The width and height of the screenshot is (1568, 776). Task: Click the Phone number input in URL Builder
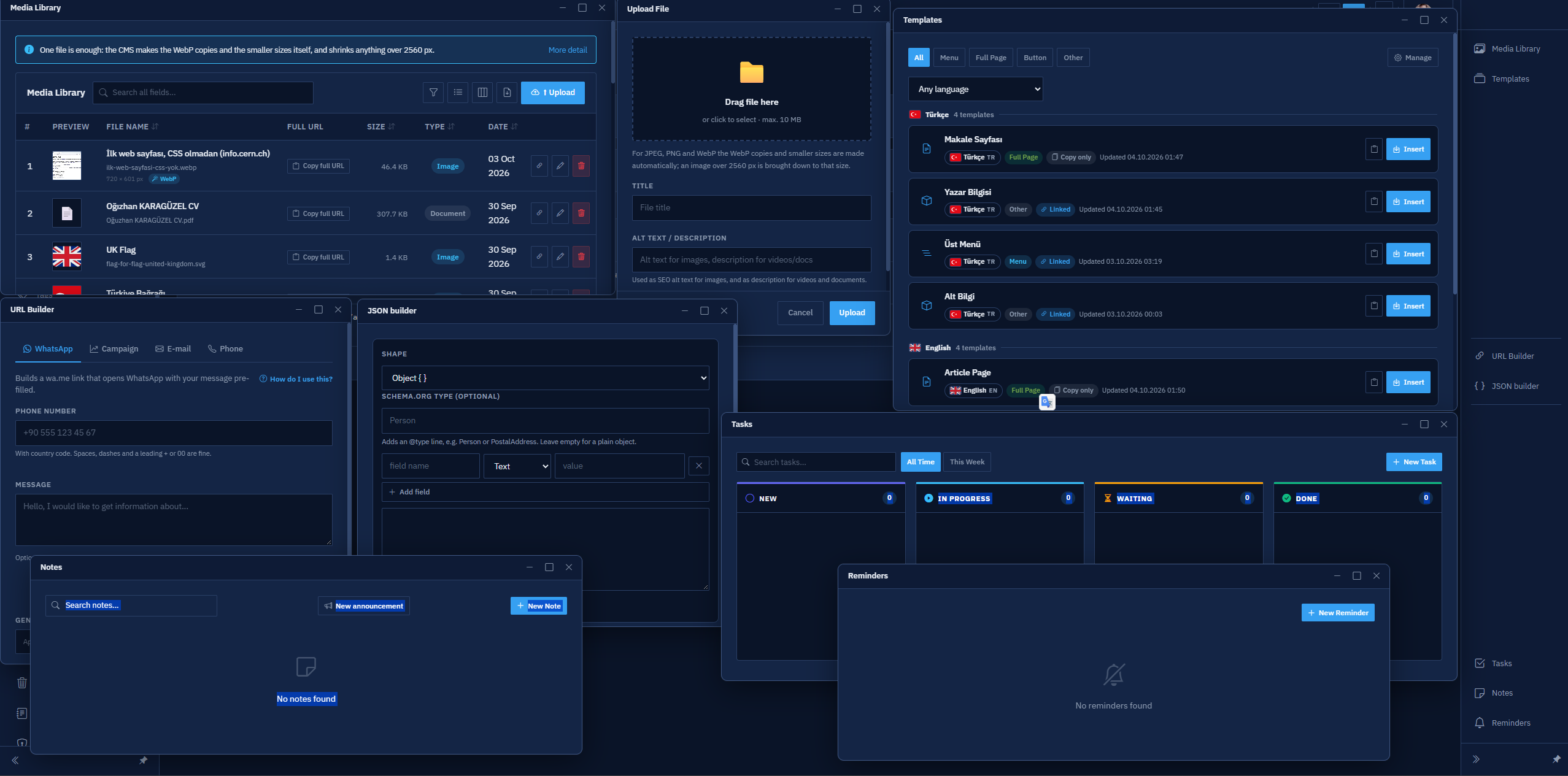(174, 433)
